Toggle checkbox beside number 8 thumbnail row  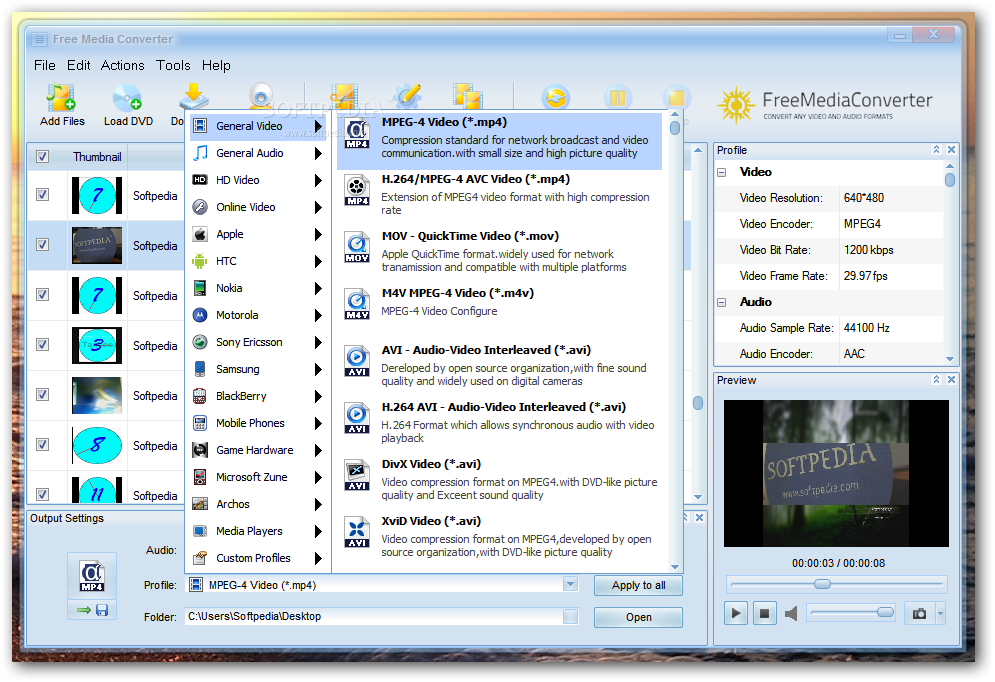pos(43,445)
